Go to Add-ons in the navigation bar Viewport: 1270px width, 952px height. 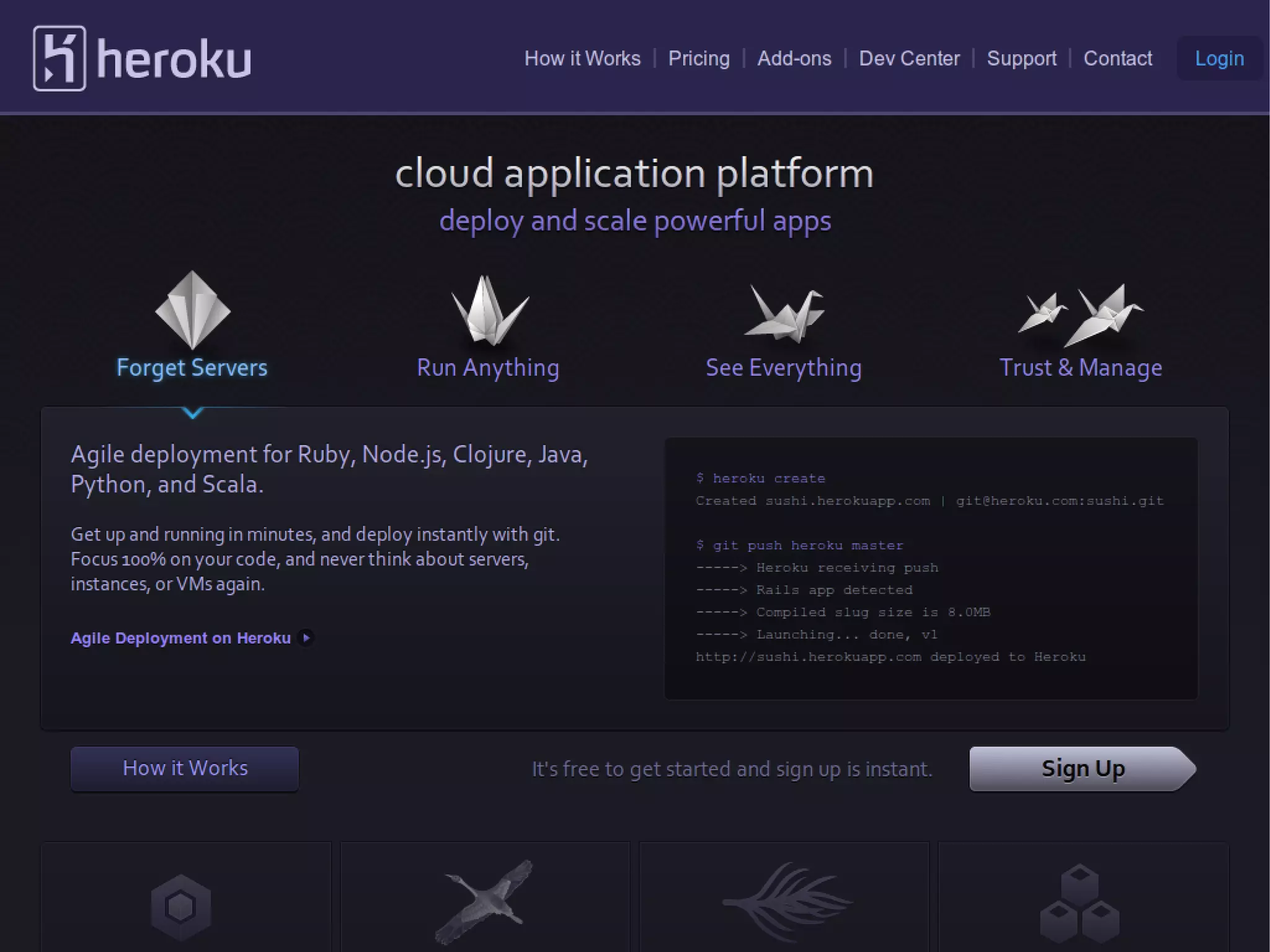[794, 58]
